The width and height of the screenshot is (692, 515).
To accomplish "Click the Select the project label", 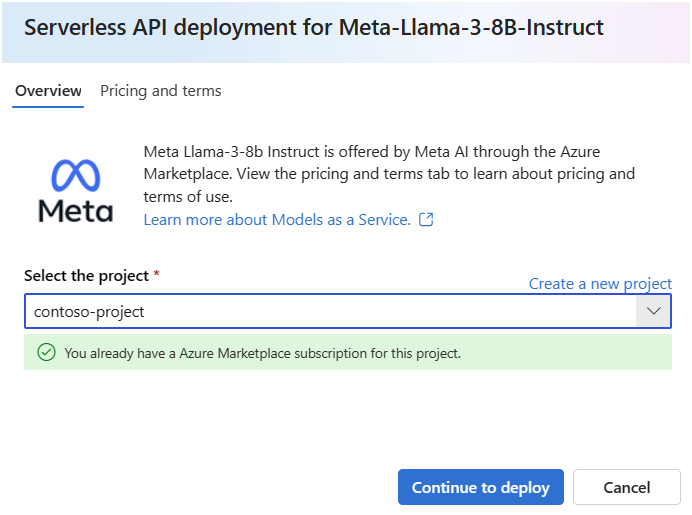I will point(86,275).
